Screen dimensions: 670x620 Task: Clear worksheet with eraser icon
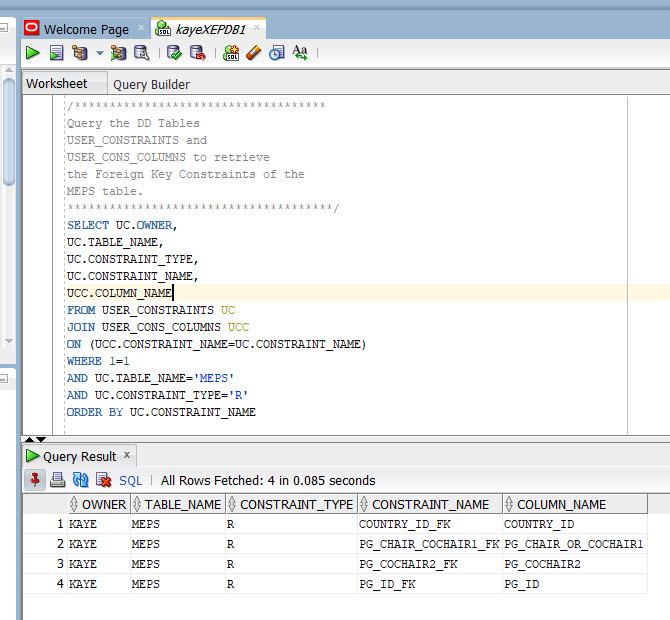coord(253,53)
